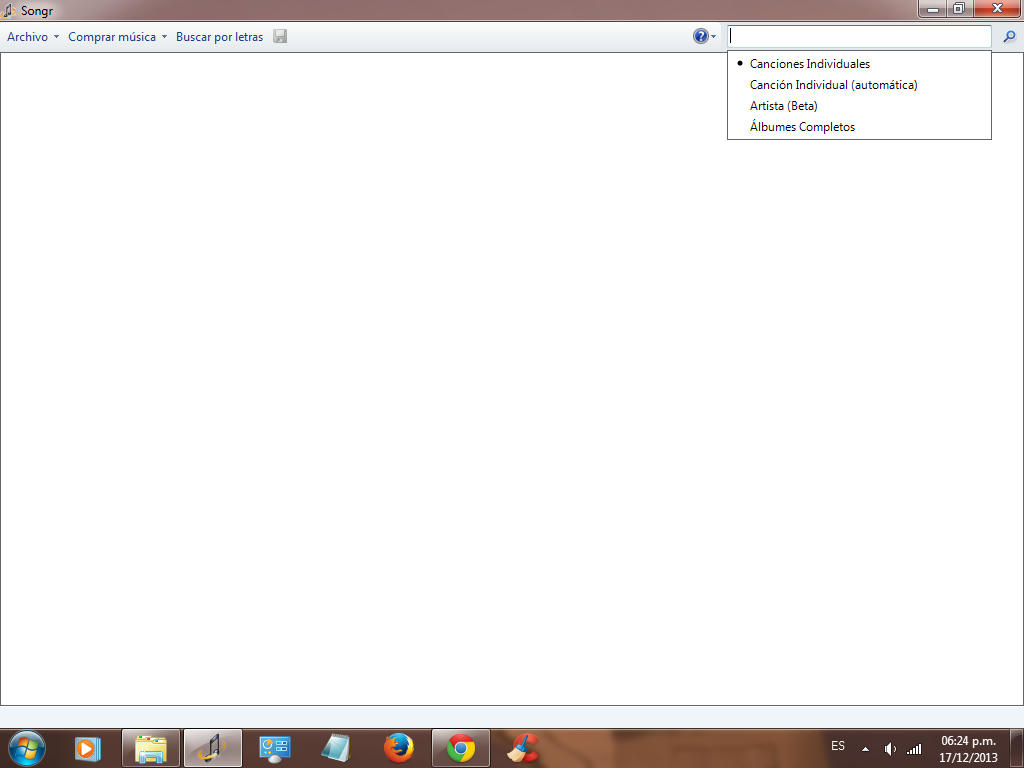
Task: Click the volume speaker icon in system tray
Action: (x=890, y=749)
